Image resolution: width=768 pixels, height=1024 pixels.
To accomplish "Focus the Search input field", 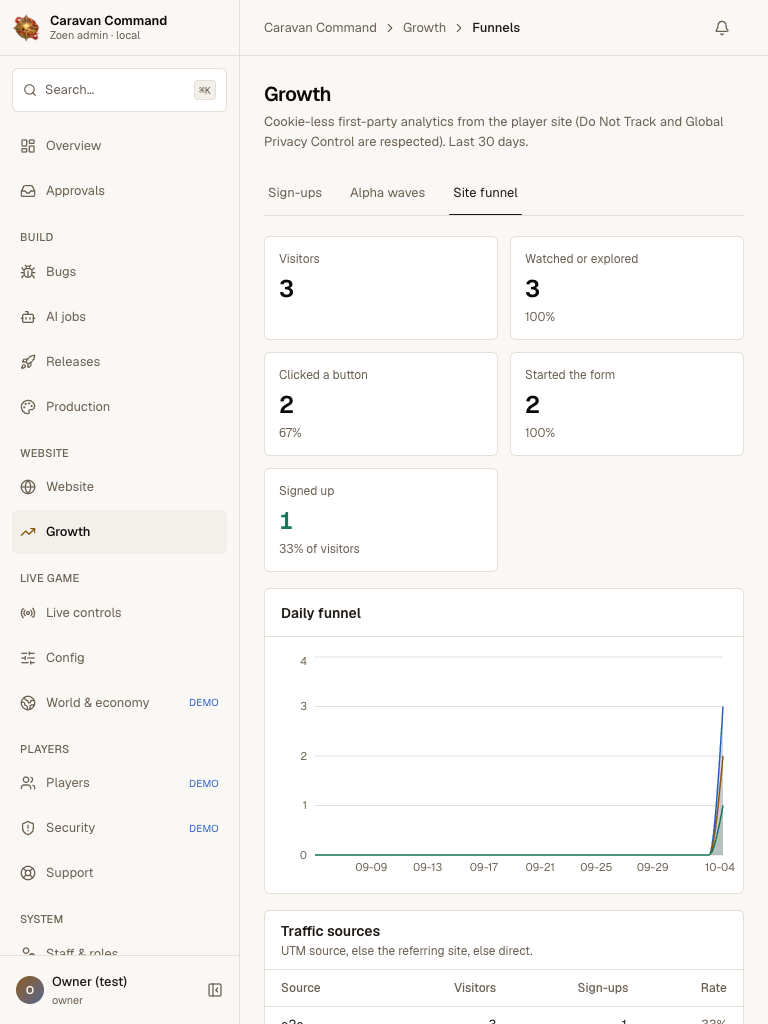I will 120,90.
